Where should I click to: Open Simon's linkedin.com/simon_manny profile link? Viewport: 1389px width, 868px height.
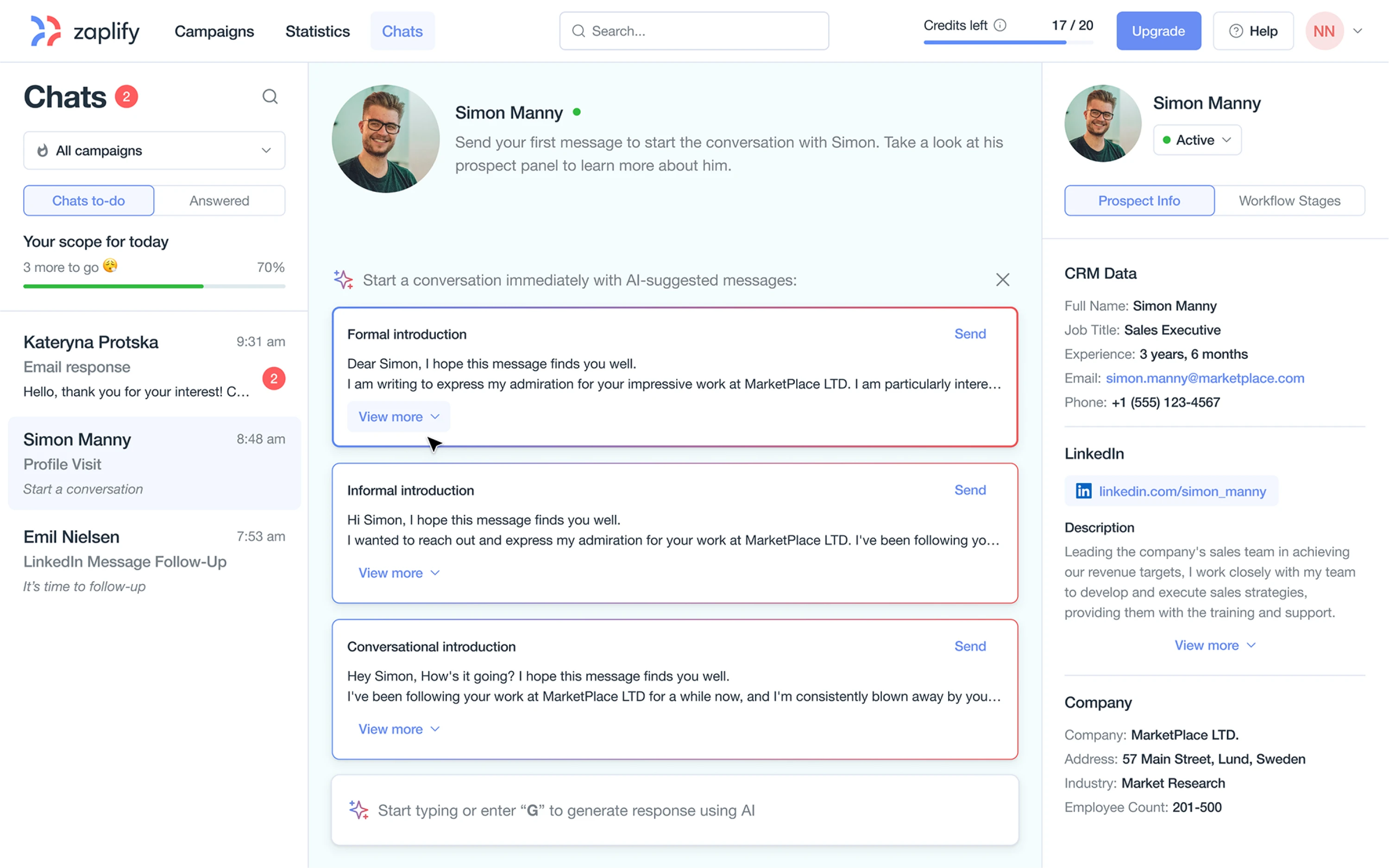(x=1182, y=491)
